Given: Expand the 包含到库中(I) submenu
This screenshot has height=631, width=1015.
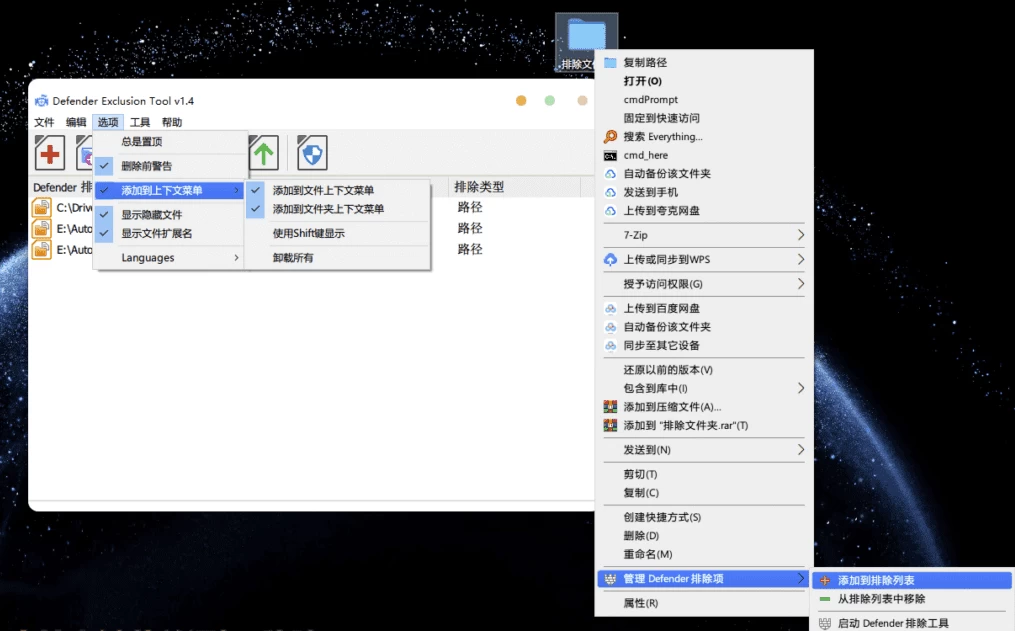Looking at the screenshot, I should (x=704, y=388).
